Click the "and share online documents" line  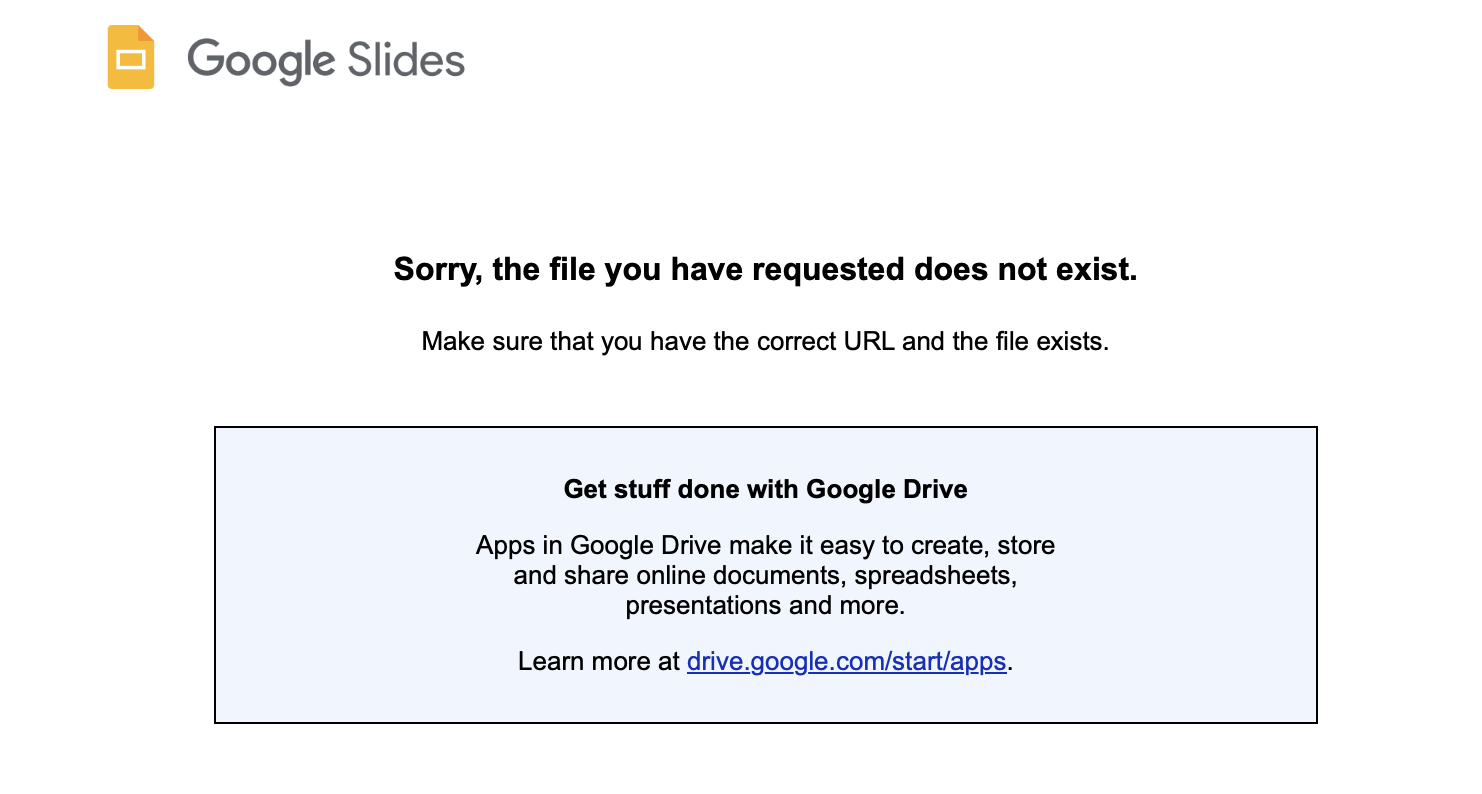(x=680, y=576)
